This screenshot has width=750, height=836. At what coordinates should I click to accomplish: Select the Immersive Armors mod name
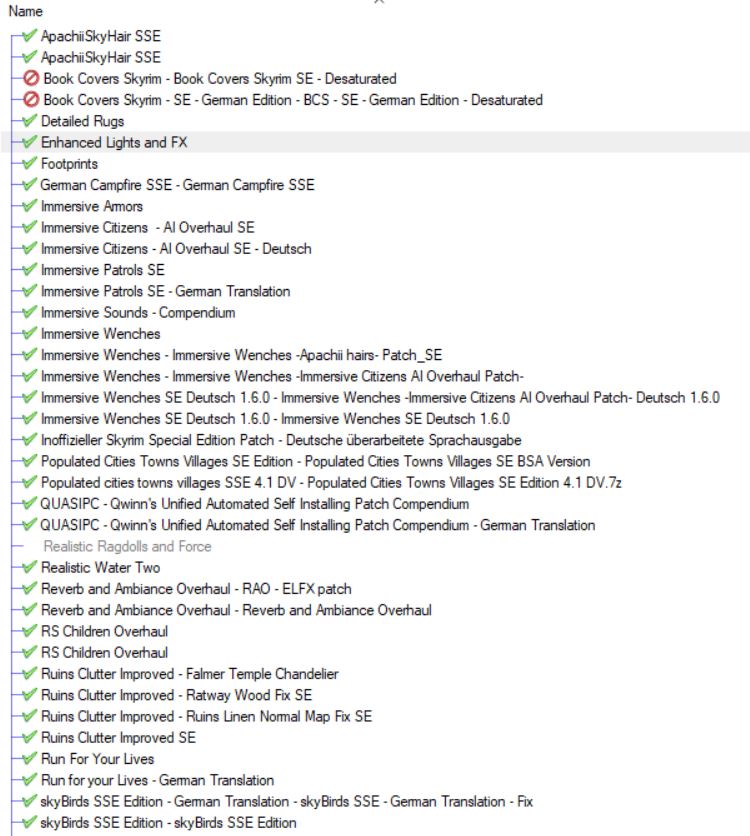pyautogui.click(x=92, y=206)
